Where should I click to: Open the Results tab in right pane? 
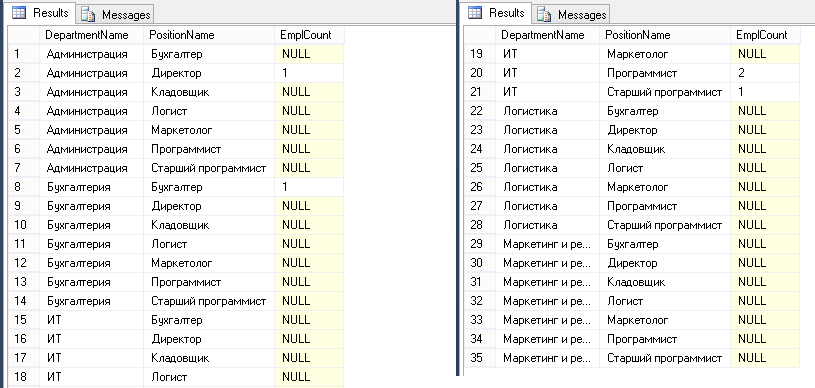pyautogui.click(x=496, y=13)
